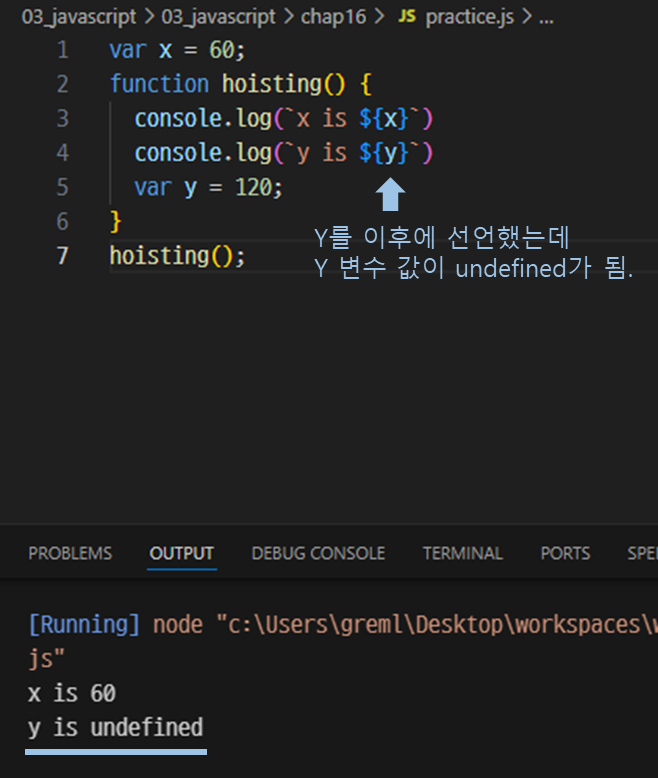The image size is (658, 778).
Task: Click the '[Running]' output label
Action: point(84,624)
